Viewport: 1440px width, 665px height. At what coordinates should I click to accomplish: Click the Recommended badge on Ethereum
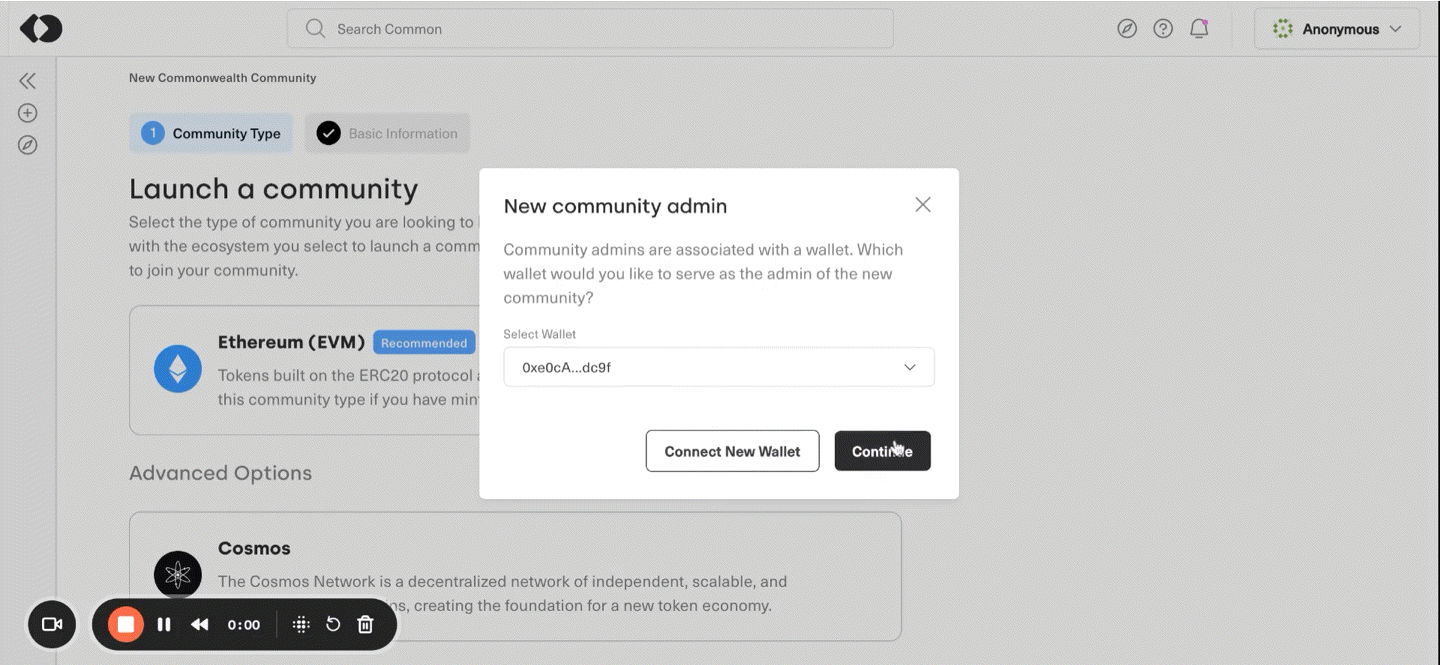point(424,343)
